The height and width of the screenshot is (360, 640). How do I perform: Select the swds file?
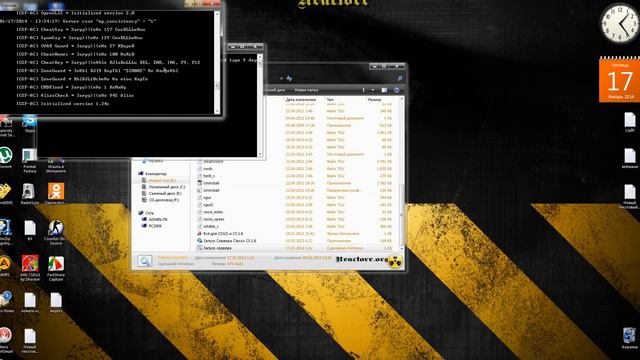click(x=207, y=169)
